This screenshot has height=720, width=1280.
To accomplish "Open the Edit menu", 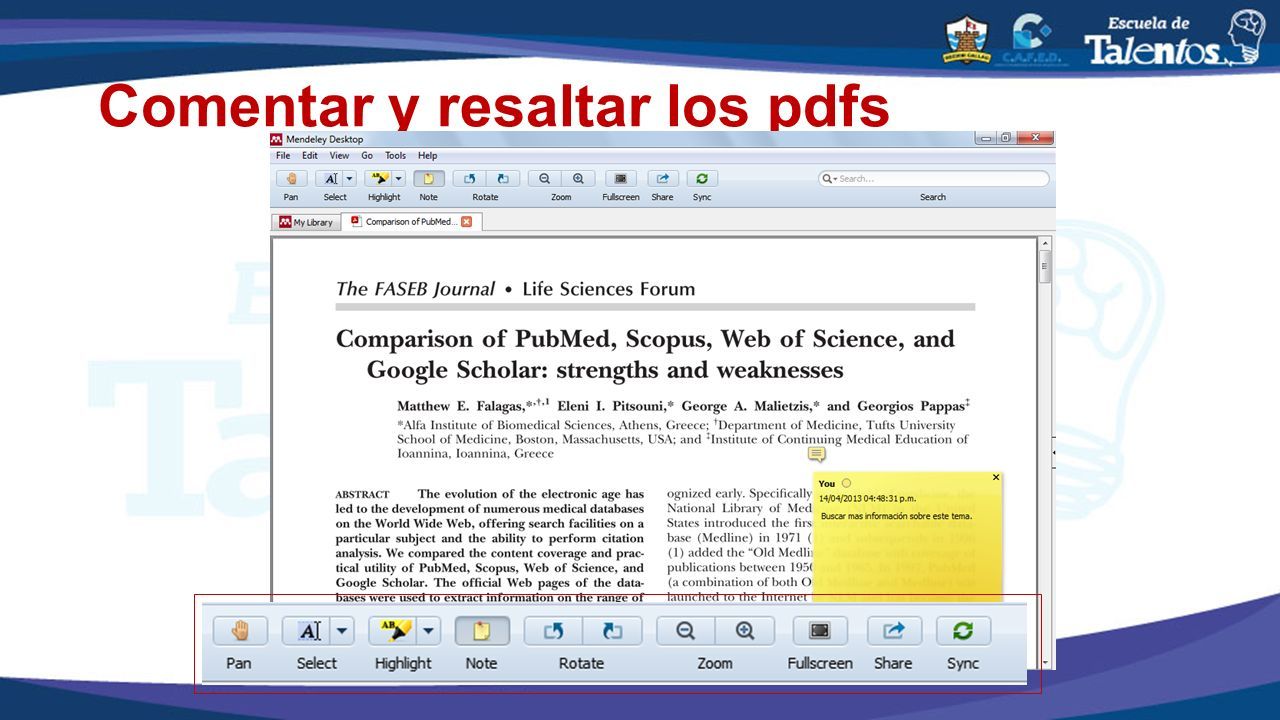I will [310, 156].
